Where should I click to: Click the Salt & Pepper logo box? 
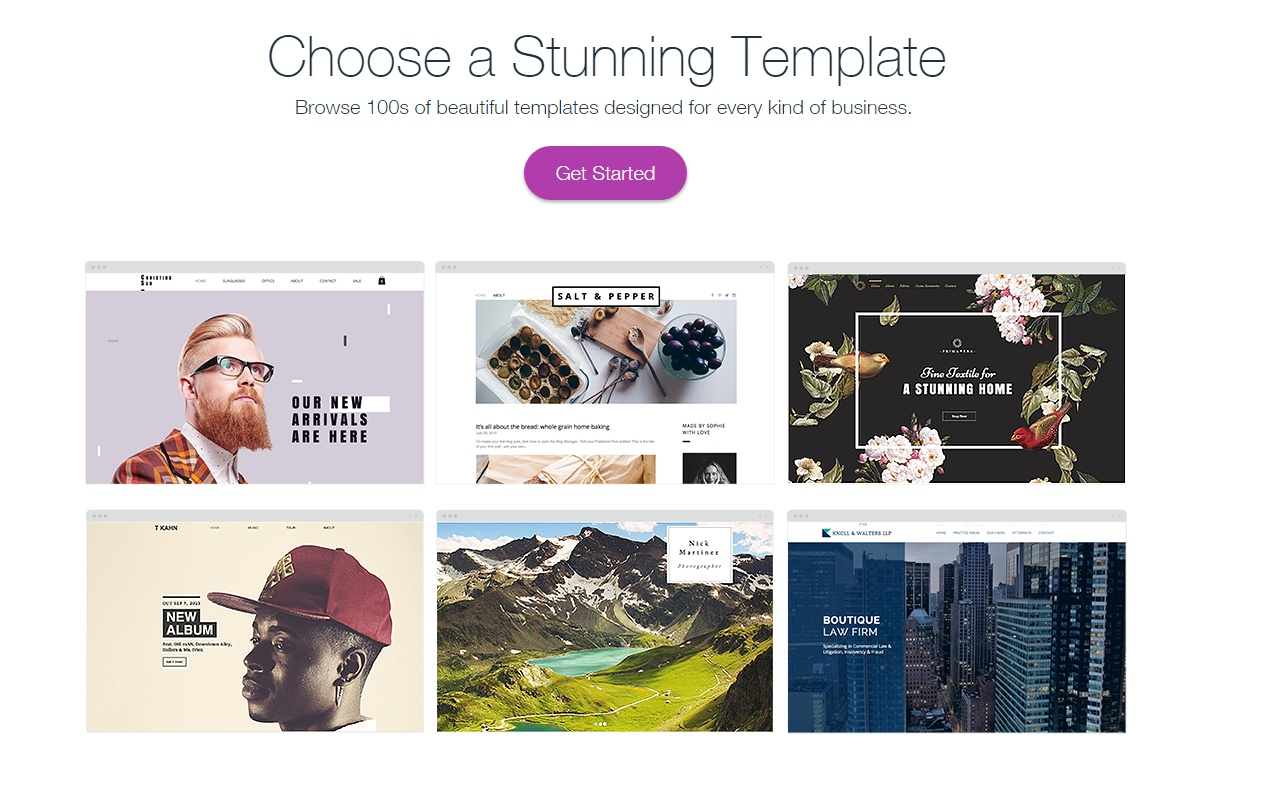point(606,296)
